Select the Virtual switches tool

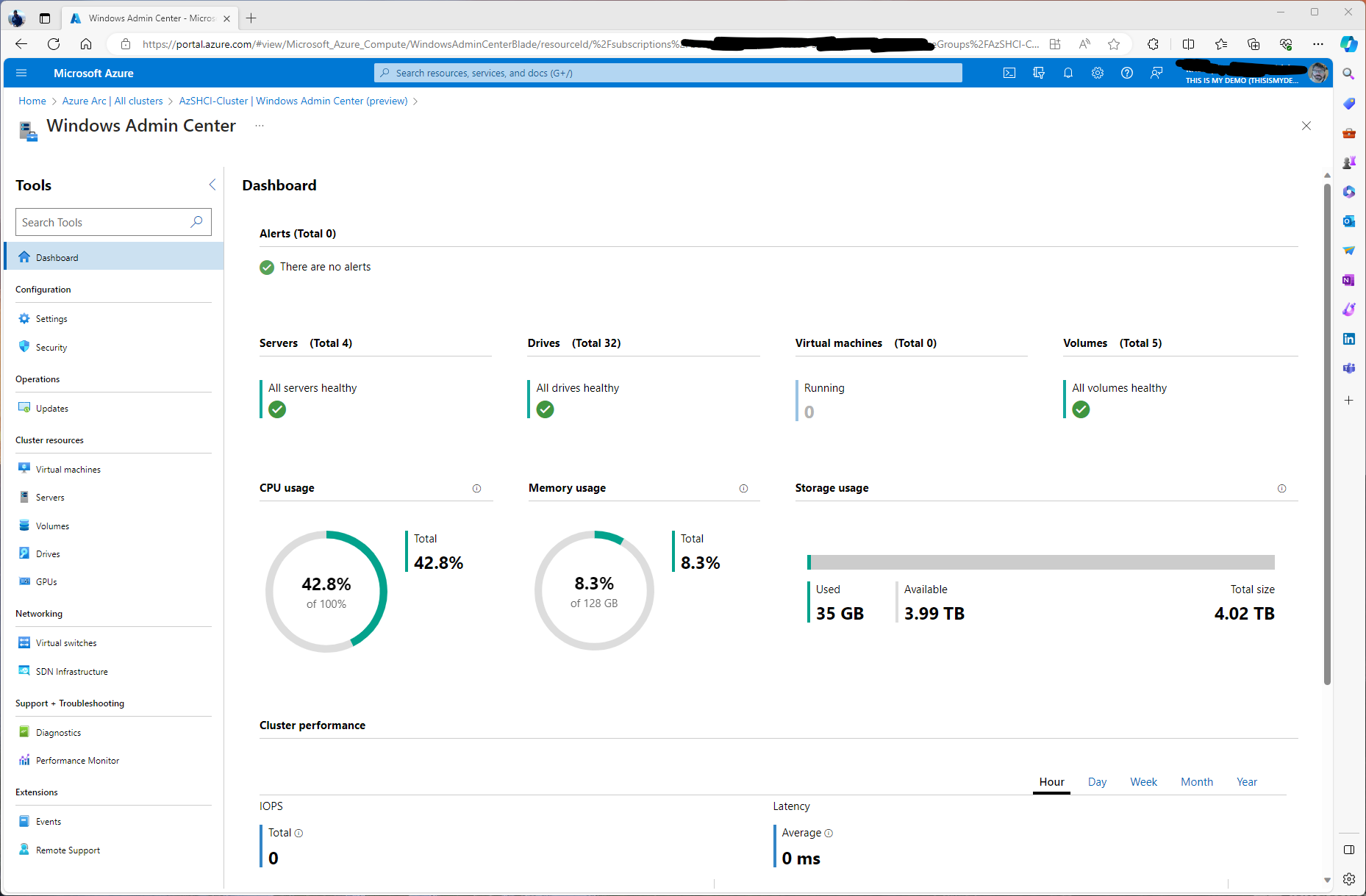[x=66, y=642]
